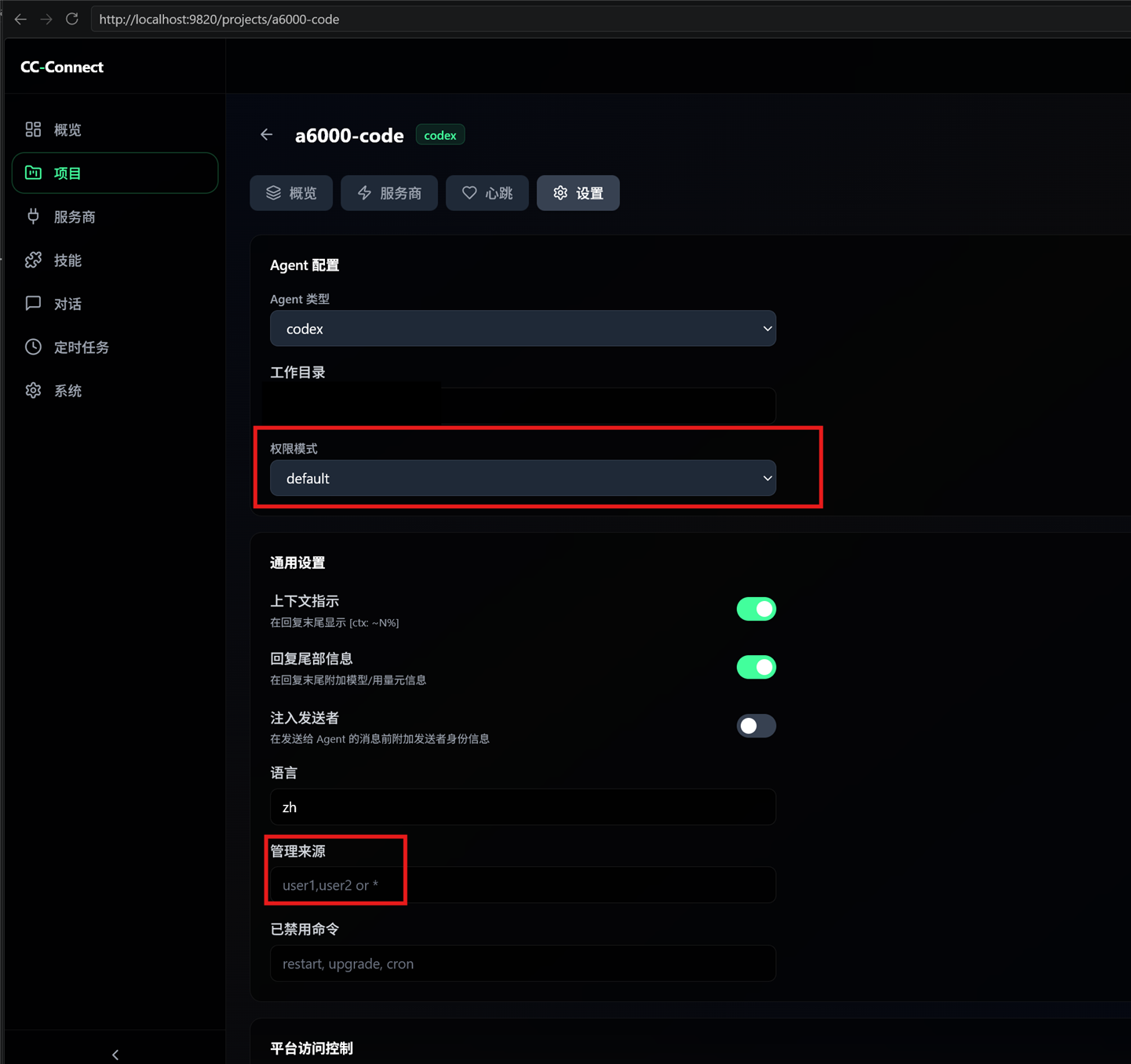Click the CC-Connect logo text

[62, 67]
